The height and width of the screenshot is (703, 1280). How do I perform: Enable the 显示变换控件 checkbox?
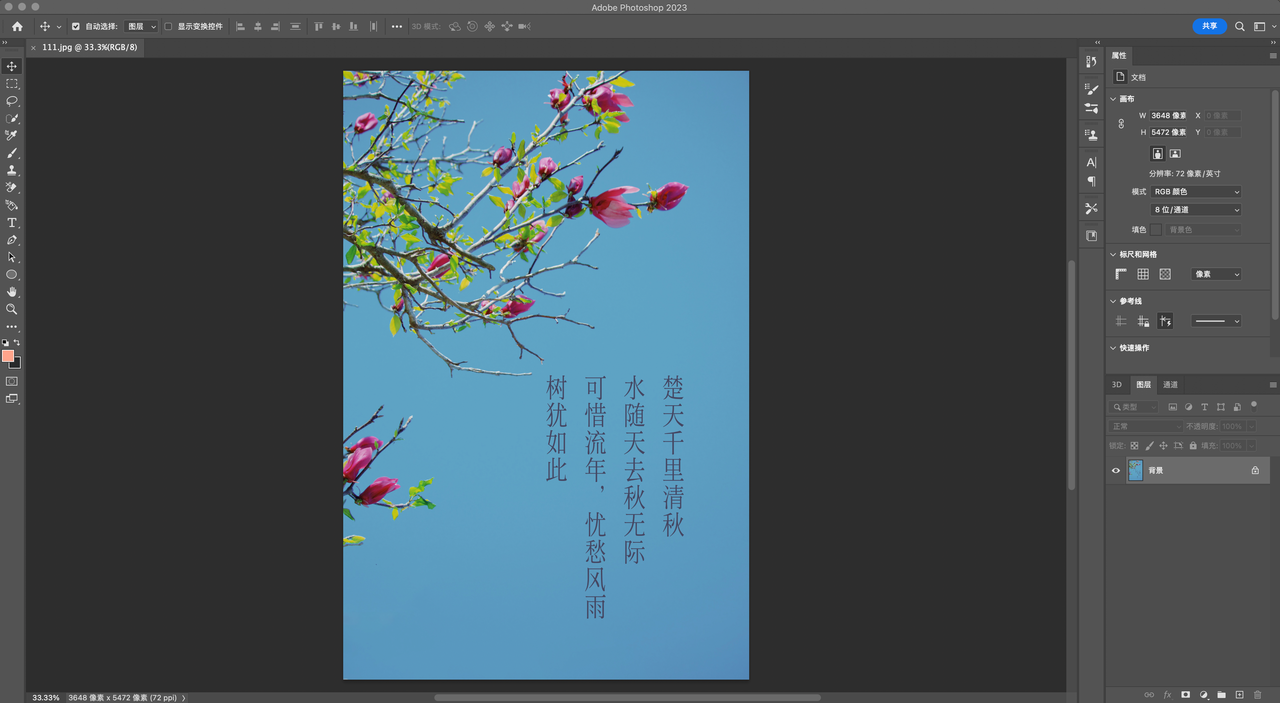click(x=169, y=26)
